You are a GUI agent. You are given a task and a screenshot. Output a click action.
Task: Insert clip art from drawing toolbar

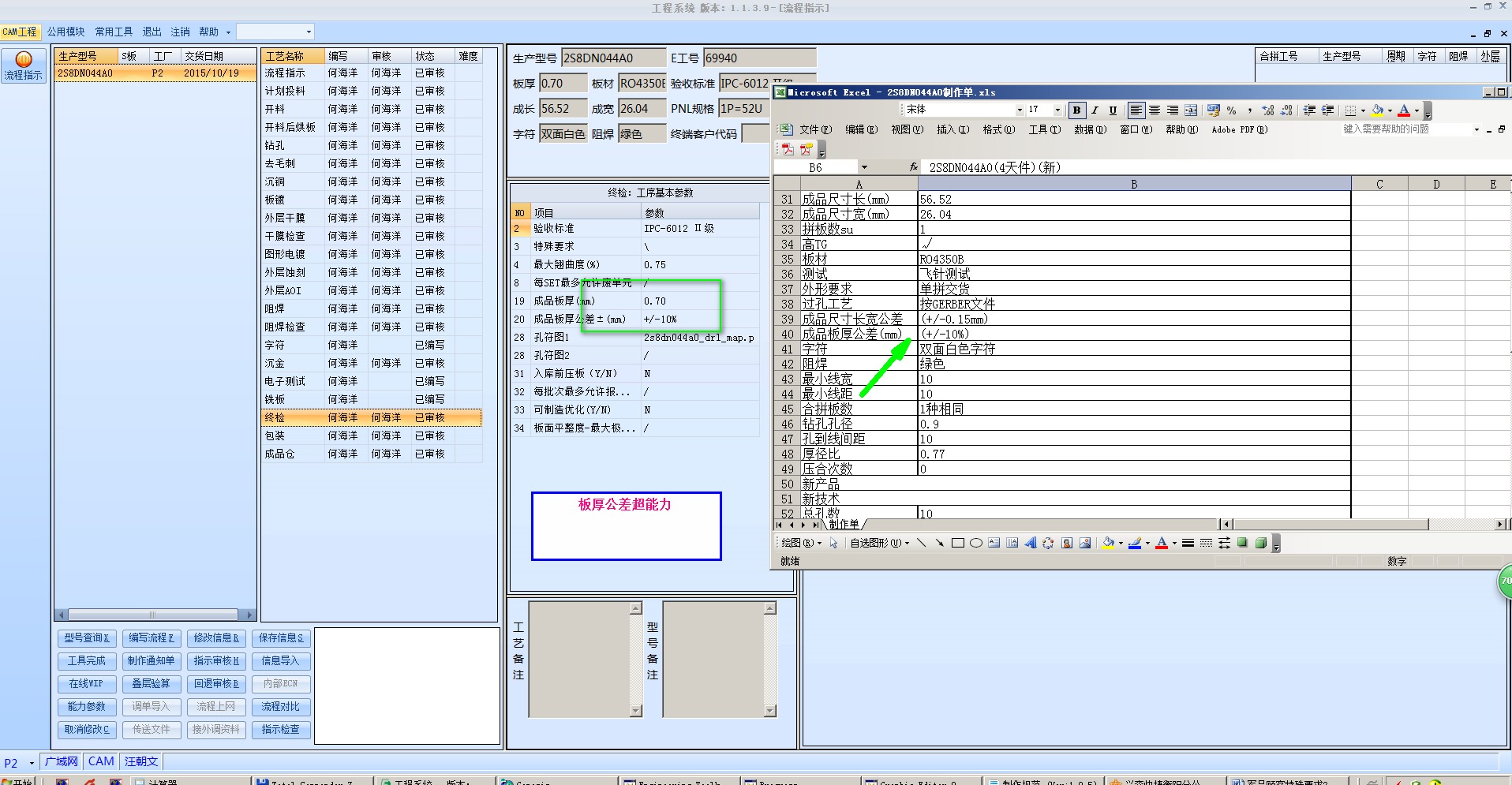(1067, 543)
